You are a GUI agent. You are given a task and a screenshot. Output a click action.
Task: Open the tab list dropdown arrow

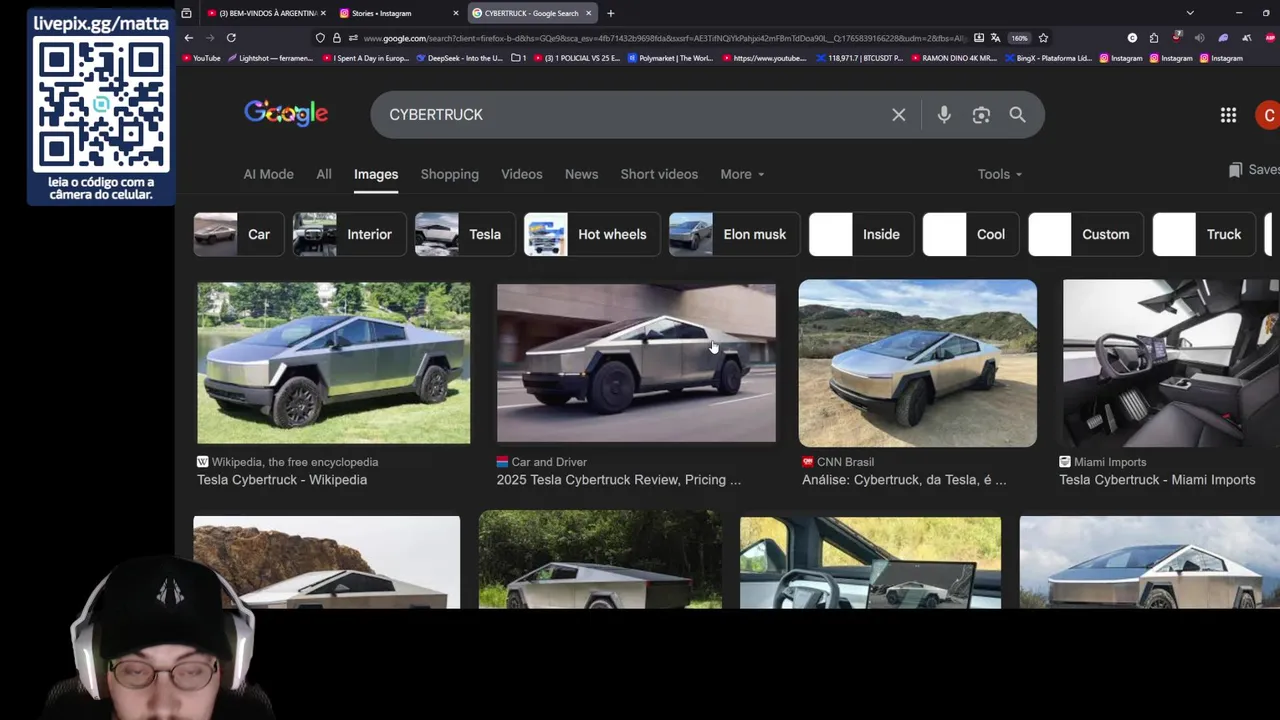1190,13
